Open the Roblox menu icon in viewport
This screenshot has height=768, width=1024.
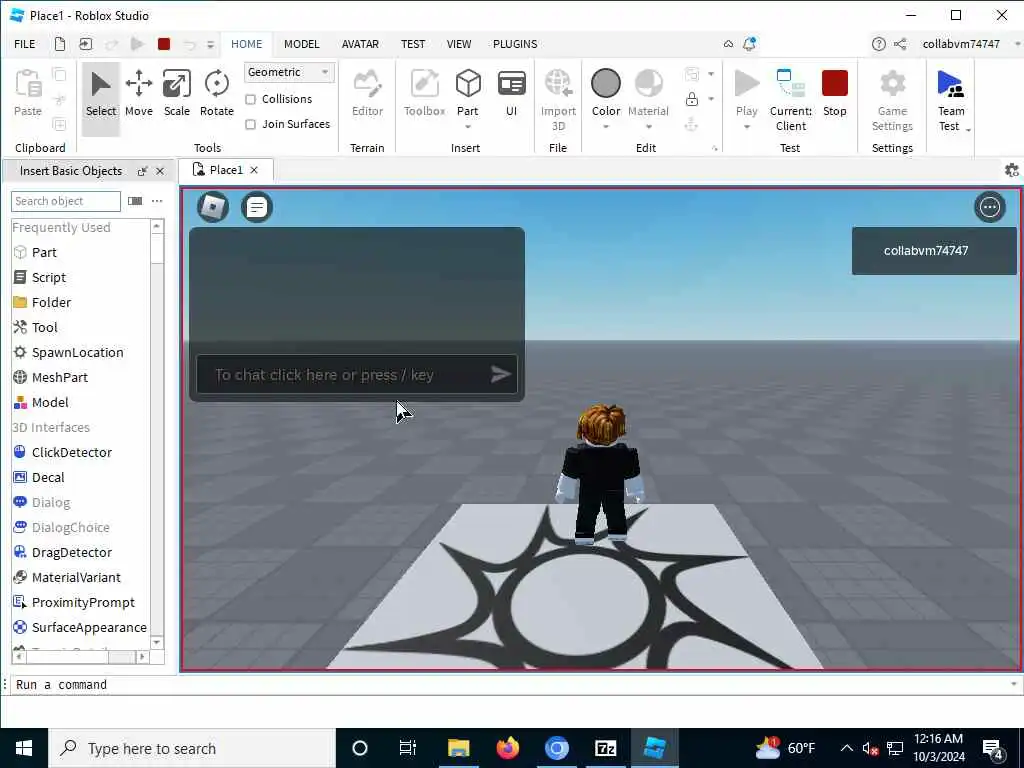(x=213, y=207)
